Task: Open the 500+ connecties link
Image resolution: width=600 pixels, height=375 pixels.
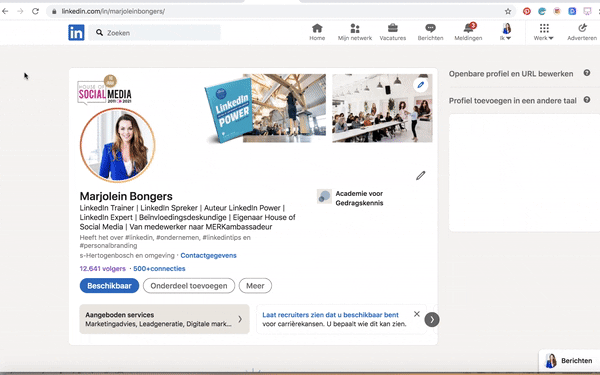Action: click(x=159, y=269)
